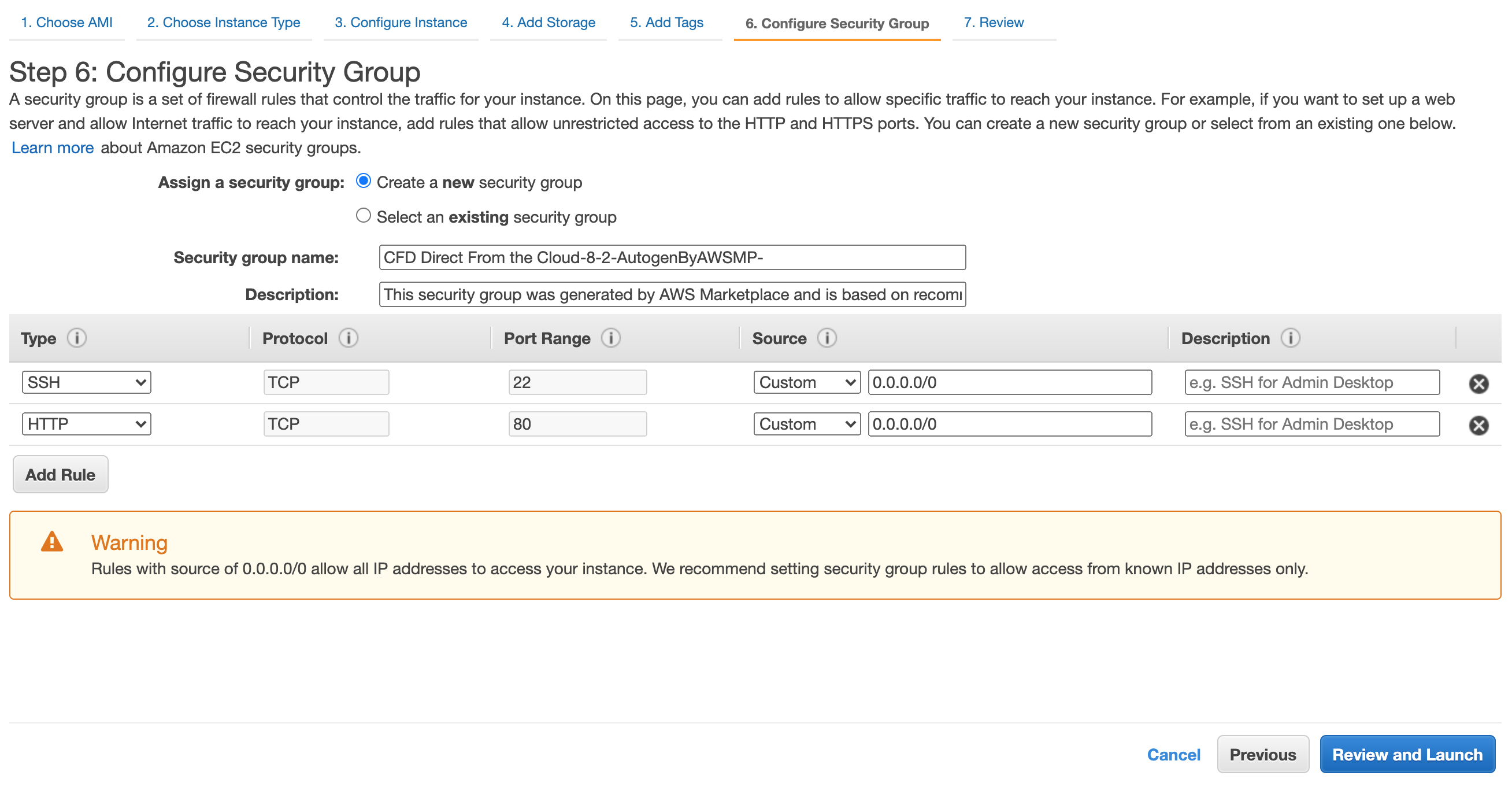Delete the HTTP rule with X icon
The image size is (1512, 794).
tap(1478, 425)
